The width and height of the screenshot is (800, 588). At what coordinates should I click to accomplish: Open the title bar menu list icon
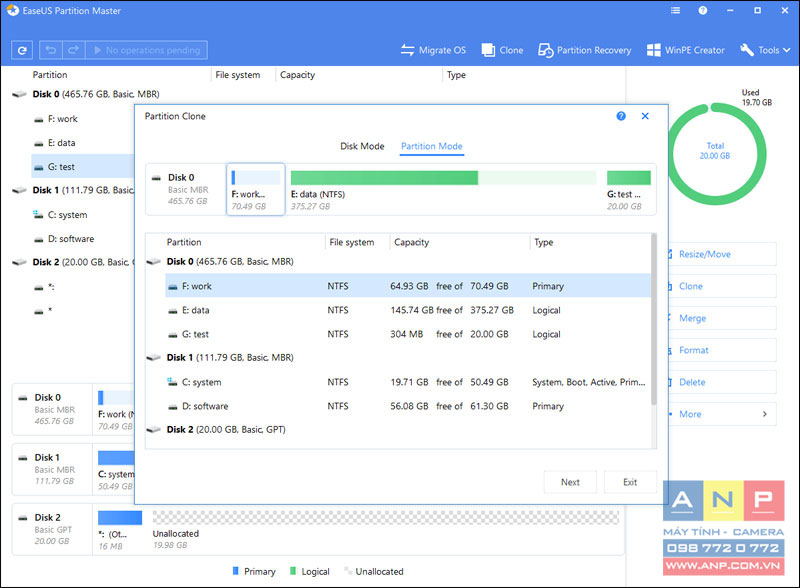pos(676,10)
